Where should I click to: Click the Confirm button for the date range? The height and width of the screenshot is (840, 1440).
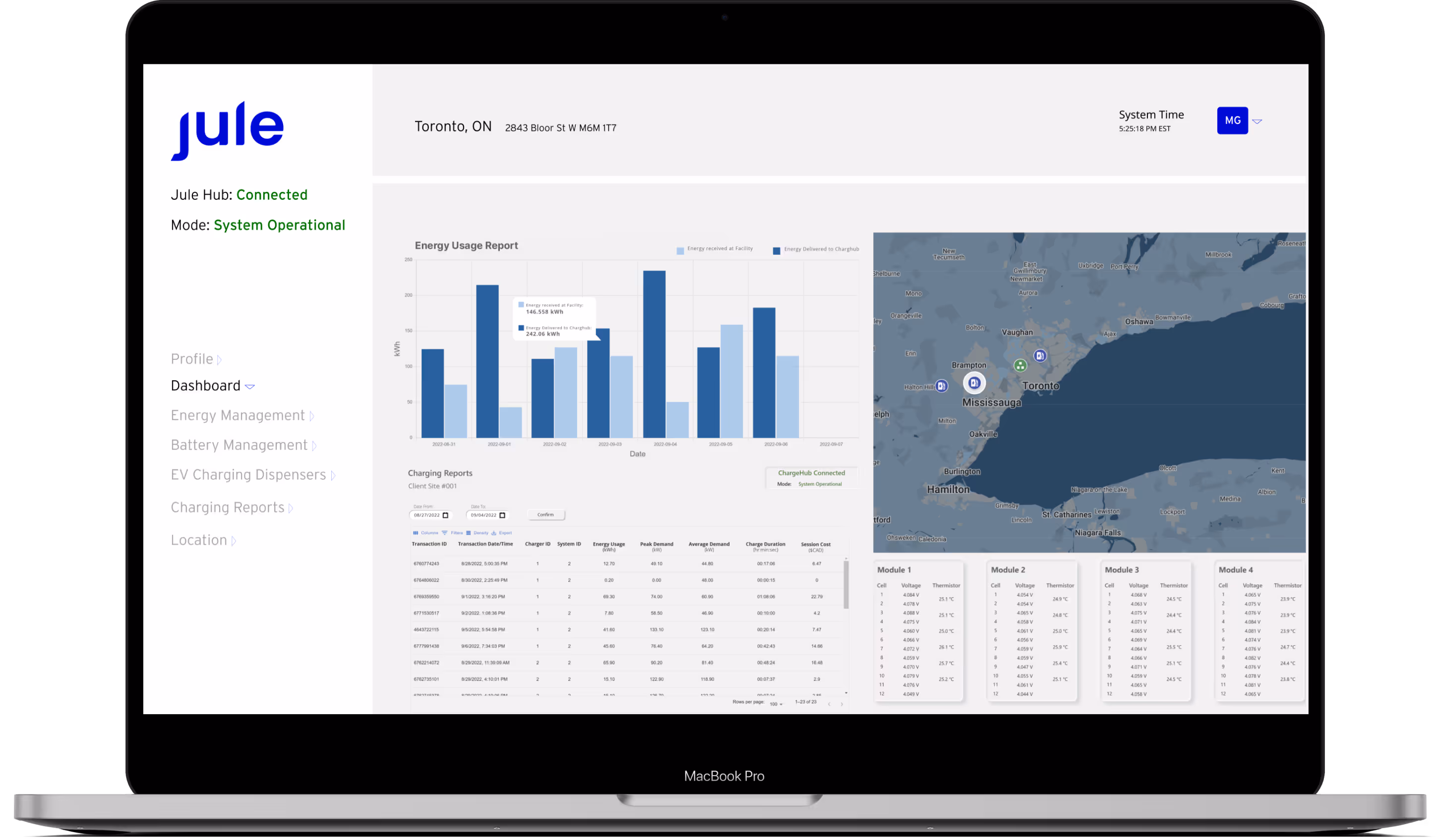pos(546,514)
